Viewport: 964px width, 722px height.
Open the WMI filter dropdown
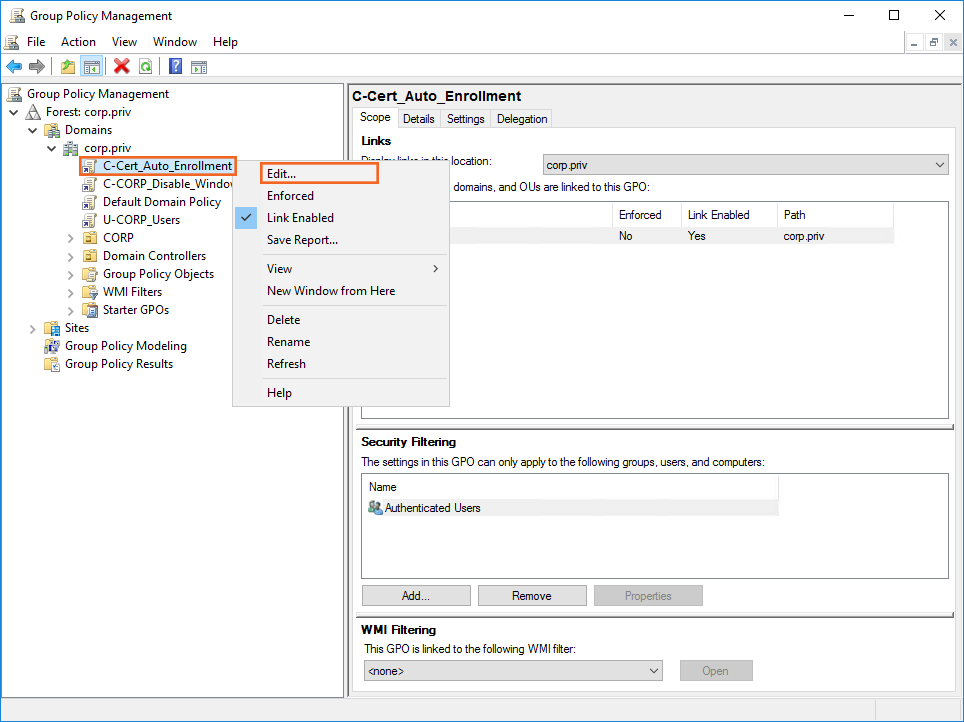[654, 671]
